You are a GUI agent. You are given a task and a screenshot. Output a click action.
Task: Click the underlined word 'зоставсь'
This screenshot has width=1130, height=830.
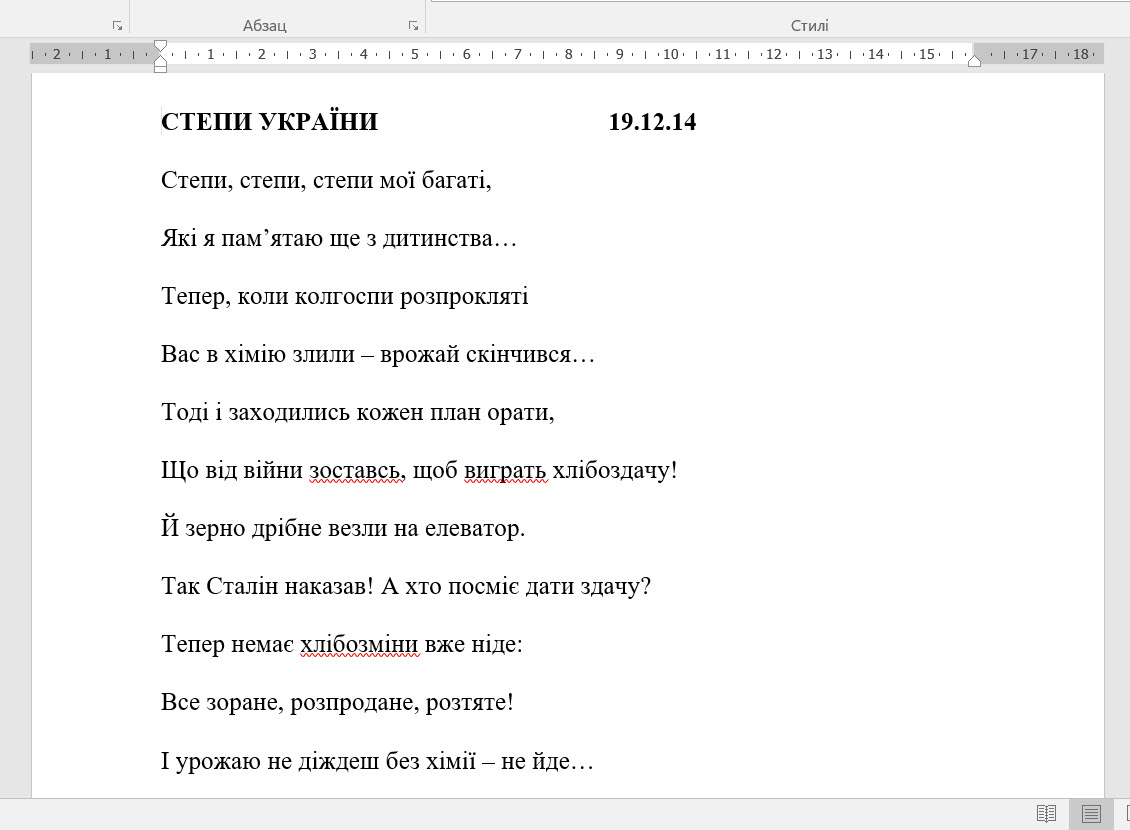click(x=355, y=470)
